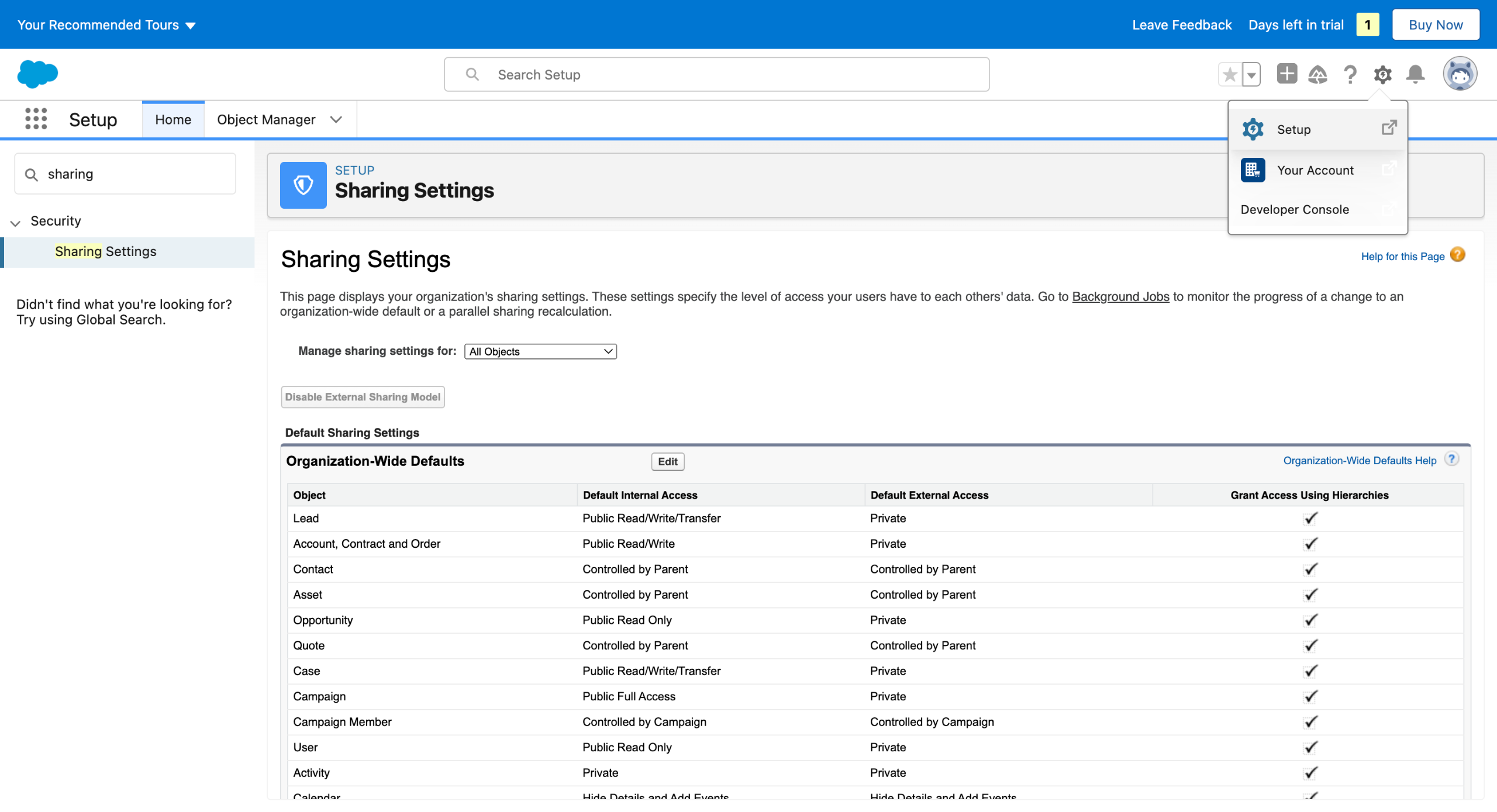
Task: Open the Trailhead guidance icon
Action: [1317, 74]
